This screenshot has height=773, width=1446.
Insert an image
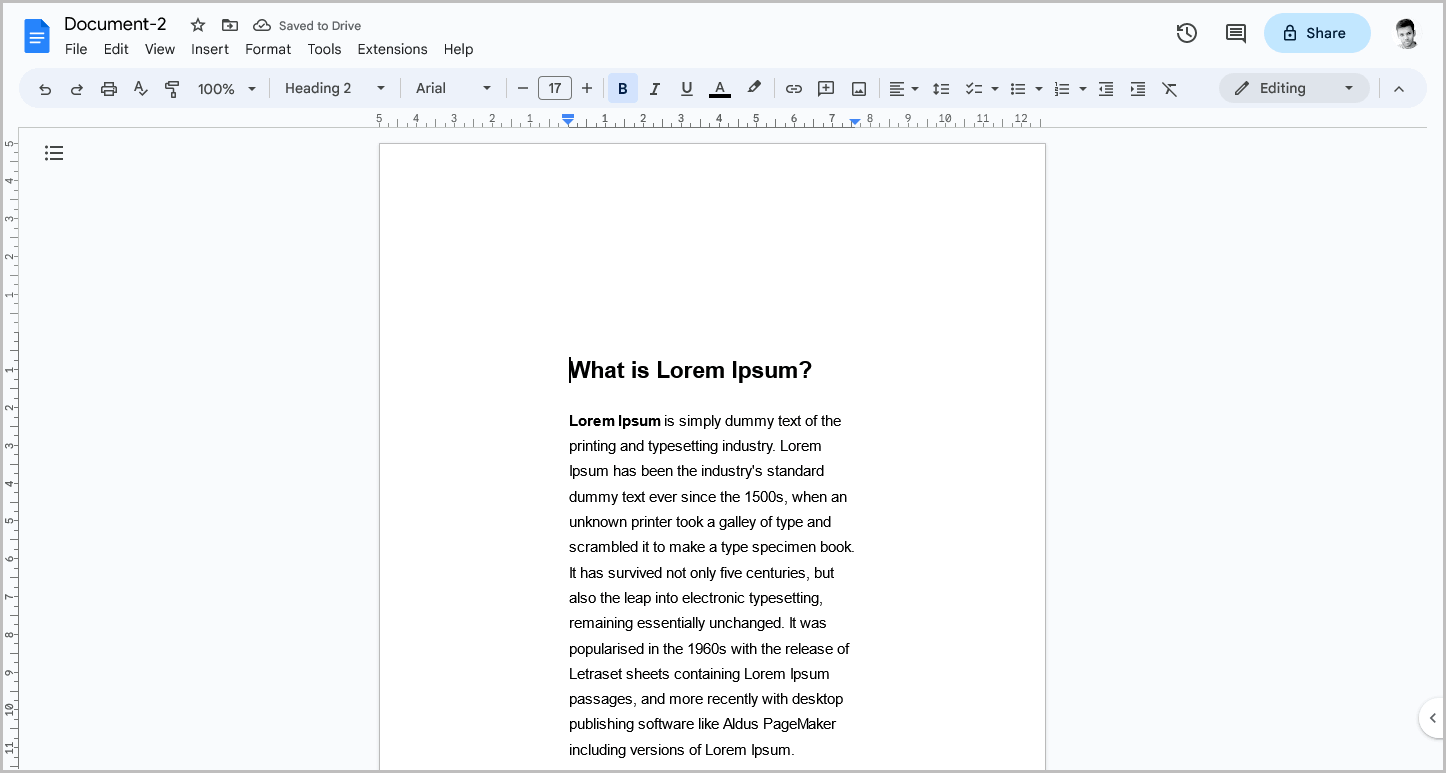(x=858, y=88)
